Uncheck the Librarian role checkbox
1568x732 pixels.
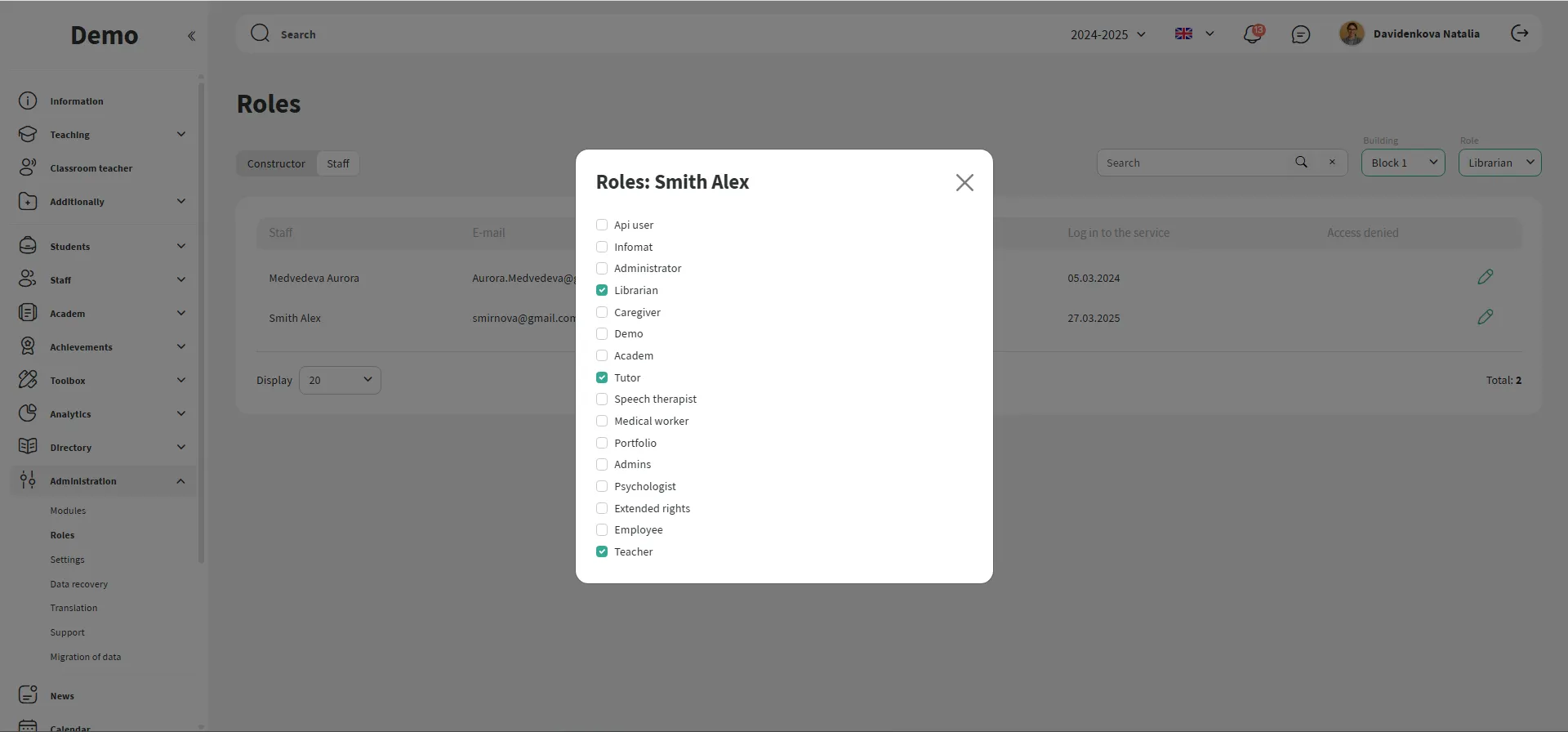(x=602, y=290)
